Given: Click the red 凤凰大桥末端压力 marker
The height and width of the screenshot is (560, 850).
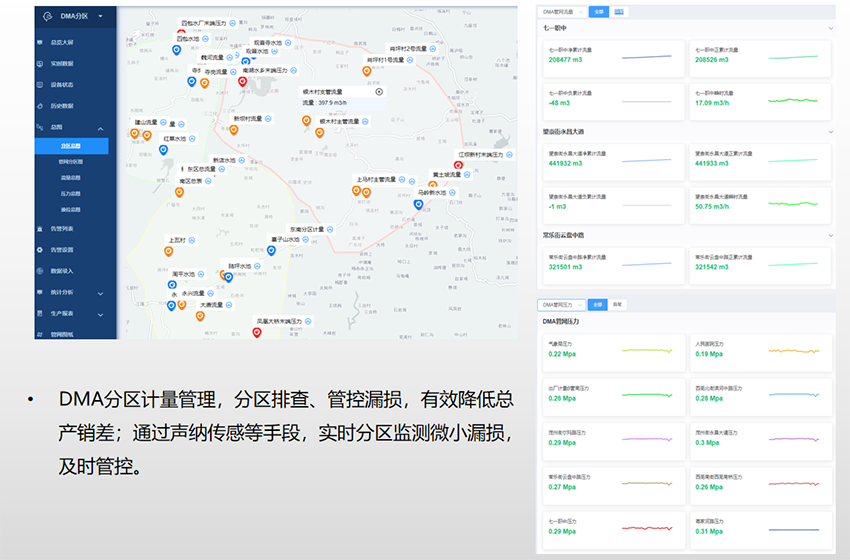Looking at the screenshot, I should point(257,332).
